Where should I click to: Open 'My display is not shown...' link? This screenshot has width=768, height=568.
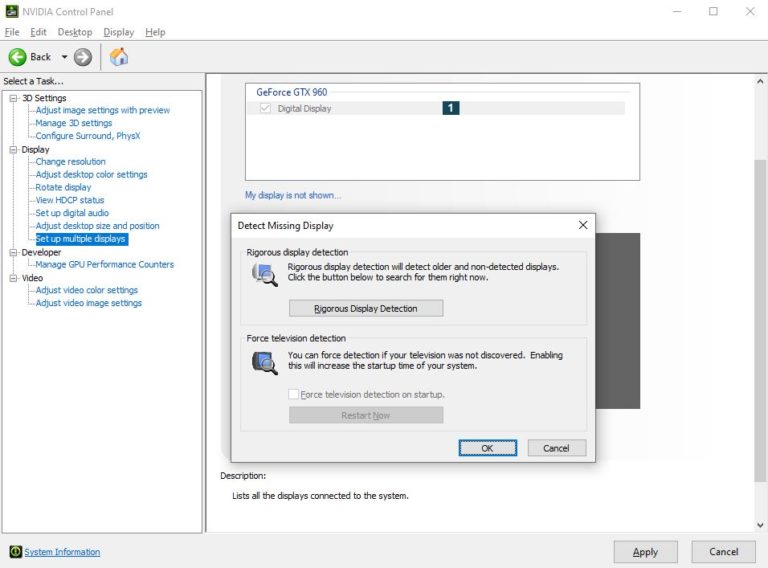click(293, 195)
